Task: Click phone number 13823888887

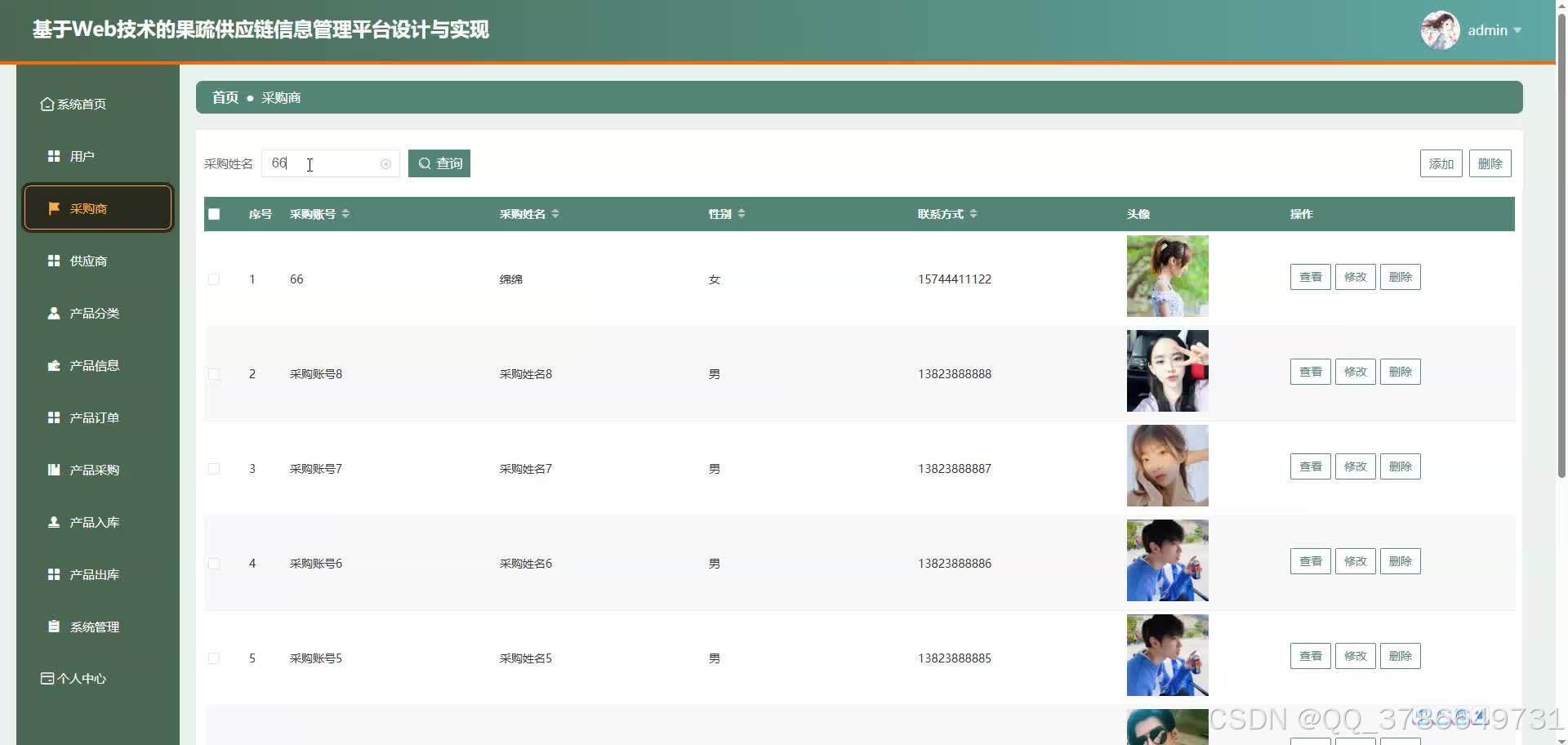Action: coord(955,469)
